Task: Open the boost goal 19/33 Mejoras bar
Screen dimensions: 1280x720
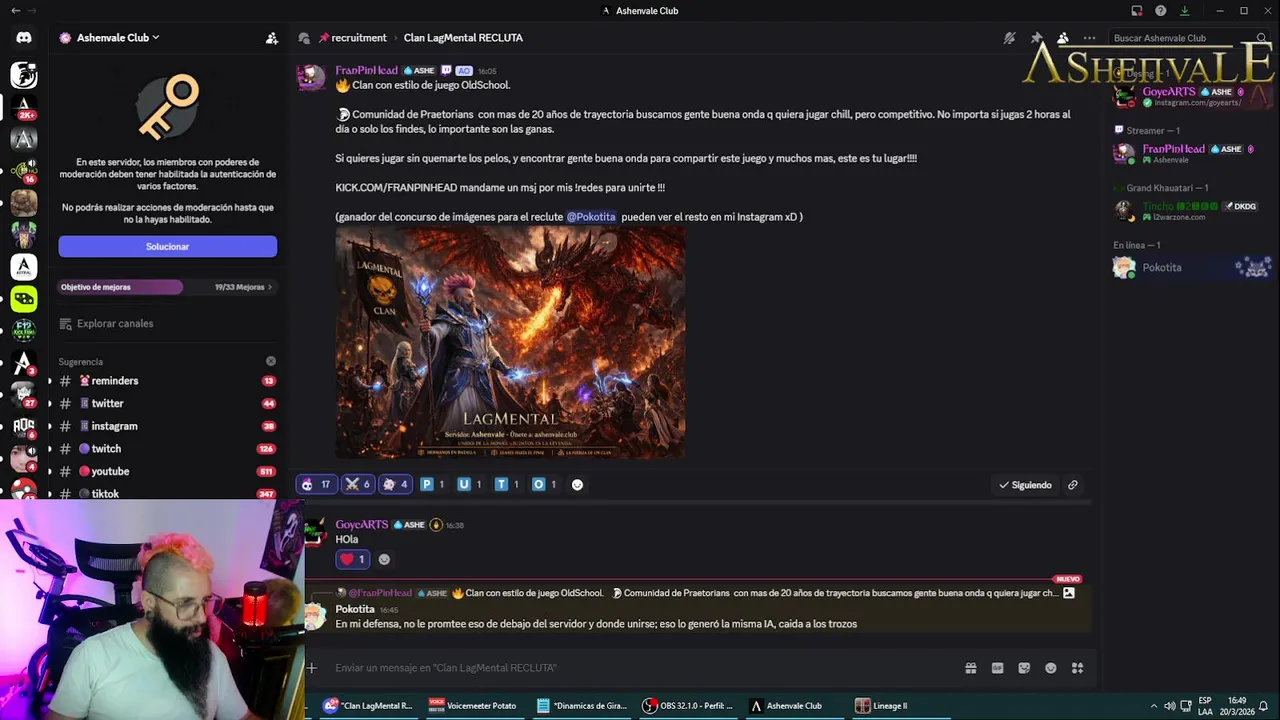Action: pos(167,287)
